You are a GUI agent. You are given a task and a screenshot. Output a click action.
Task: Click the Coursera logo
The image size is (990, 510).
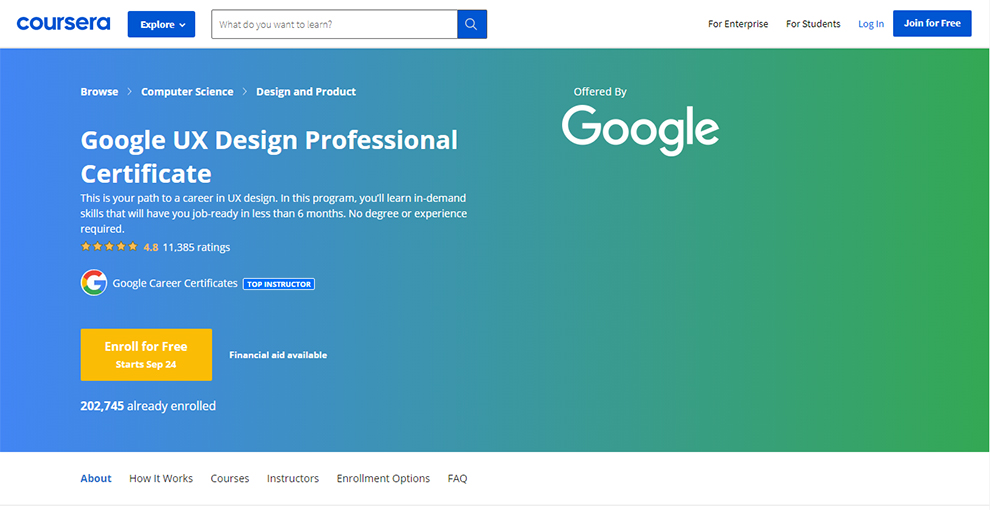(x=63, y=24)
